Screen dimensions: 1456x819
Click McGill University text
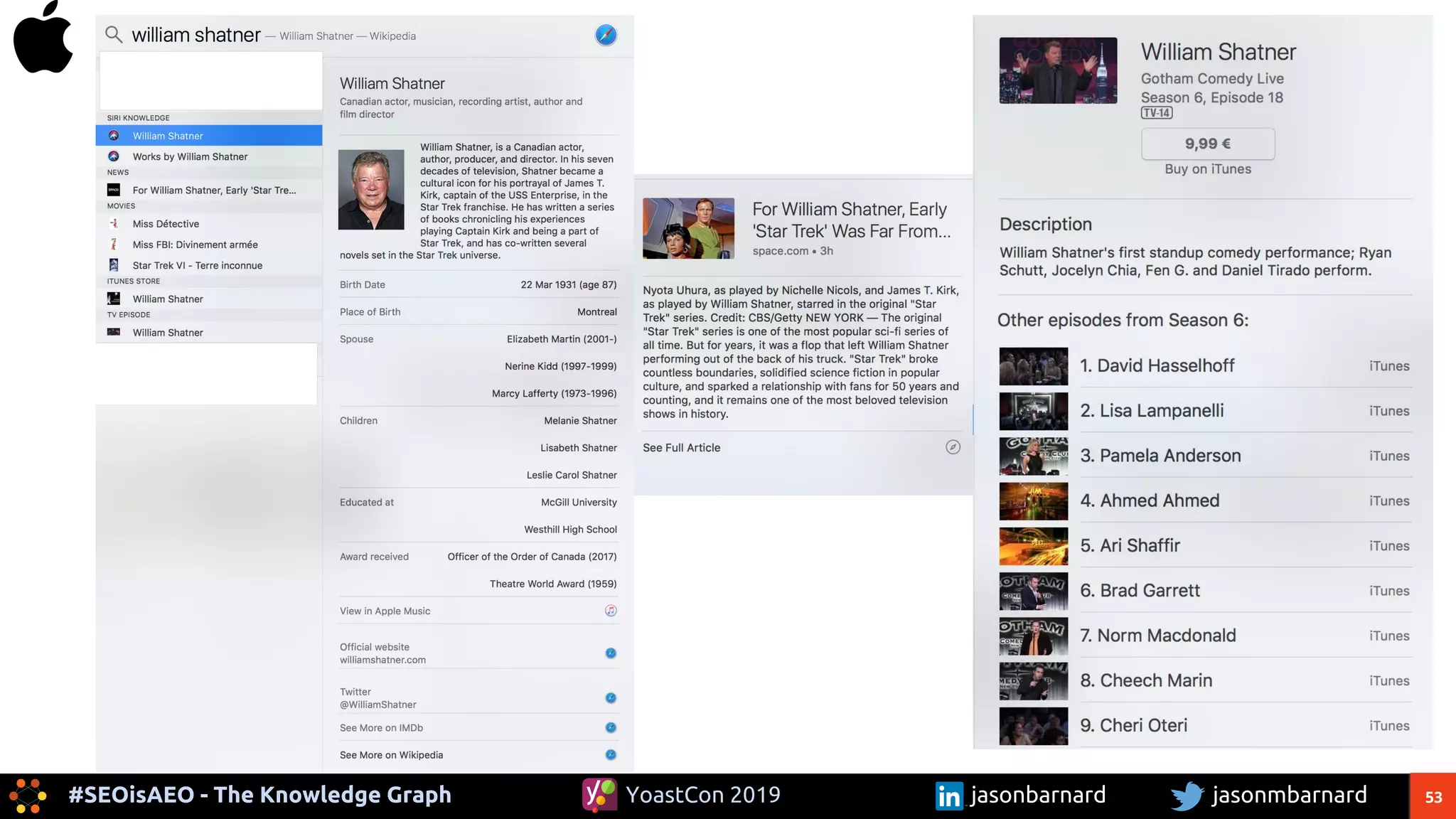coord(579,502)
